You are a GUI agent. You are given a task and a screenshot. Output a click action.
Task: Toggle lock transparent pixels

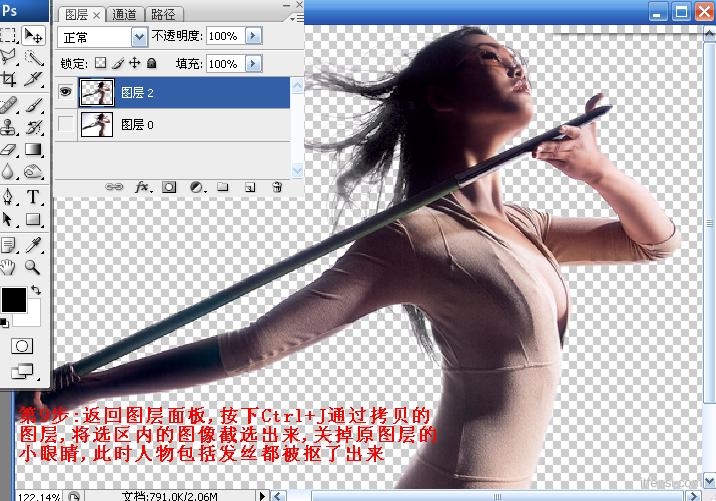[x=100, y=63]
